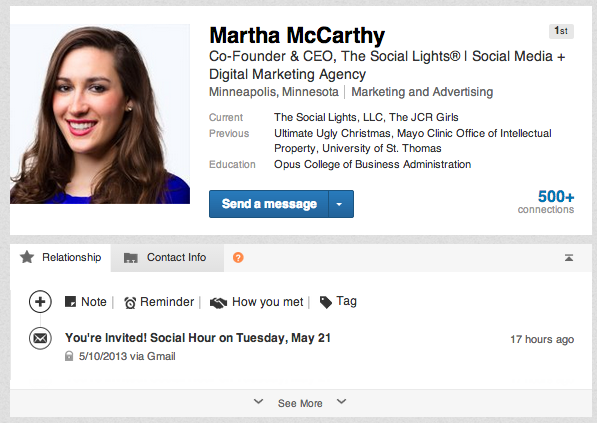597x423 pixels.
Task: Click the lock icon beside 5/10/2013
Action: click(69, 356)
